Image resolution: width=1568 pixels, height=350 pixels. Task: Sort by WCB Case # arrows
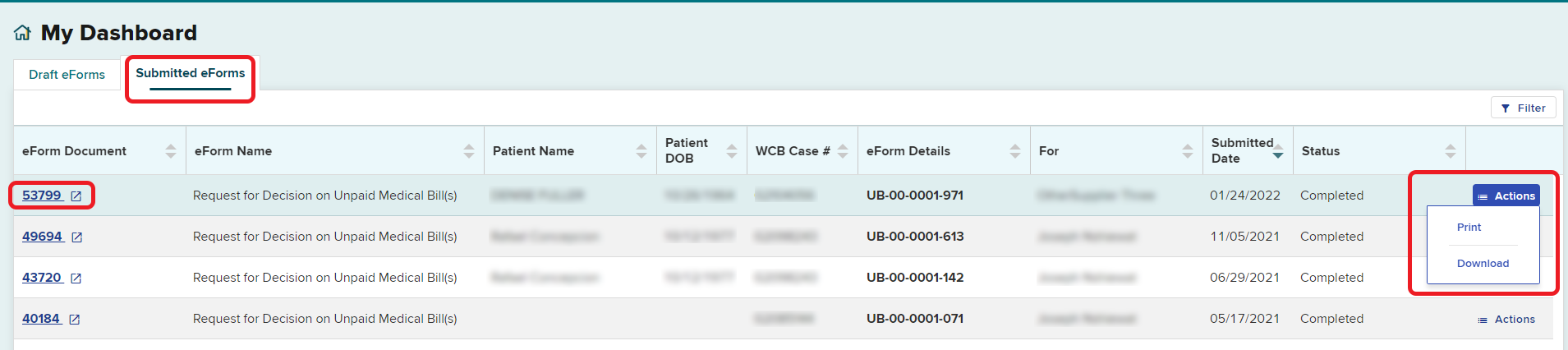(x=843, y=151)
